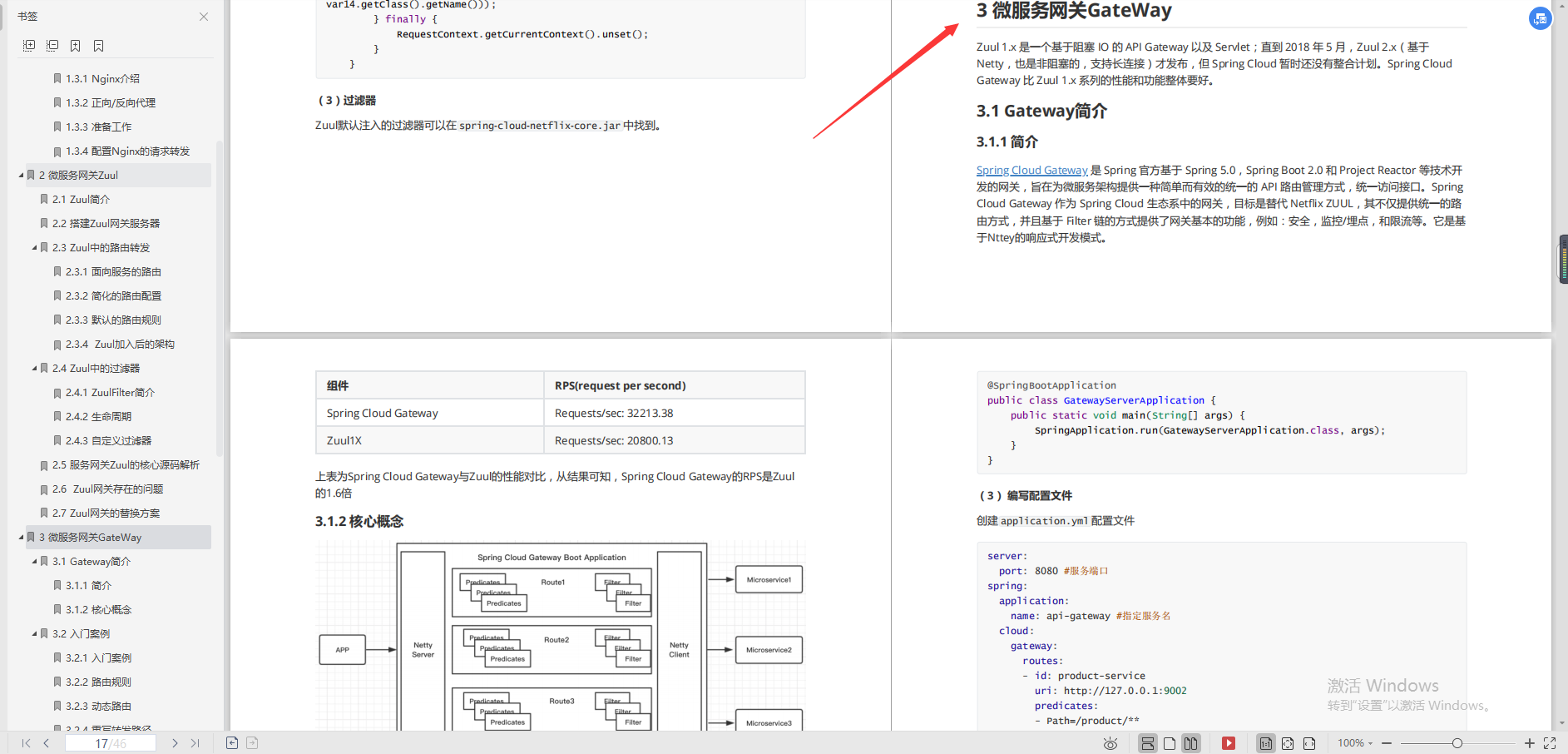Adjust the zoom slider handle
Screen dimensions: 1568x754
click(1457, 743)
